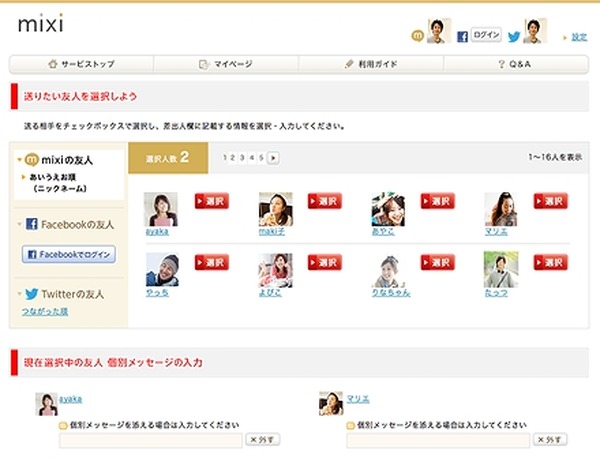Screen dimensions: 600x469
Task: Click the next page arrow button
Action: [273, 158]
